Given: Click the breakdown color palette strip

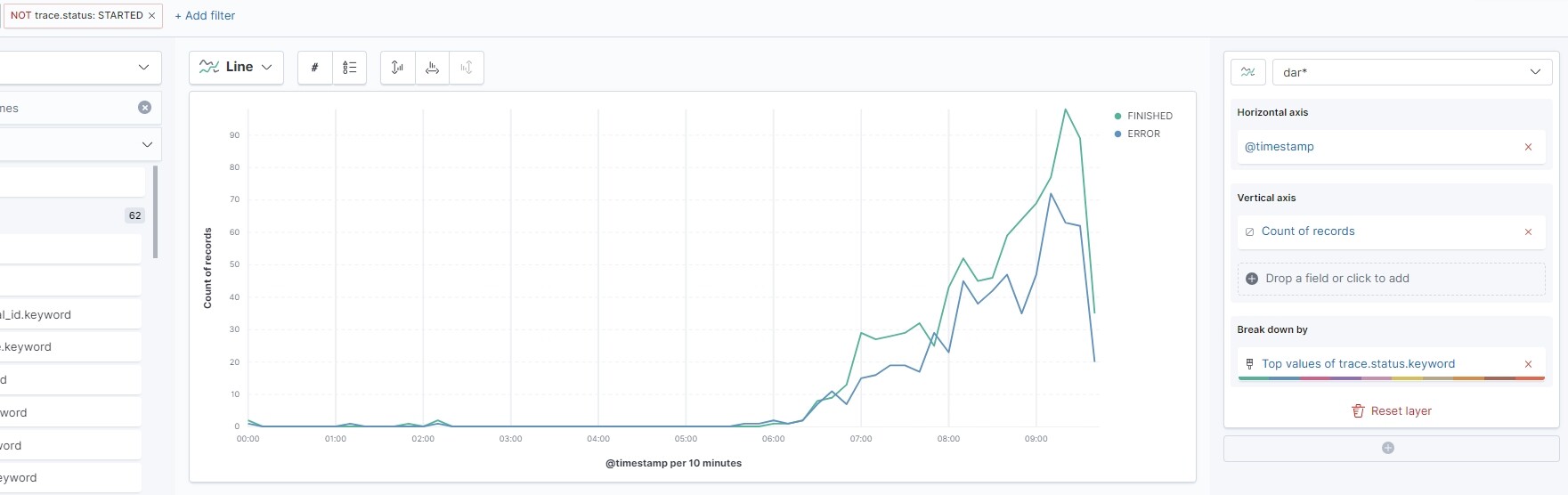Looking at the screenshot, I should coord(1392,378).
